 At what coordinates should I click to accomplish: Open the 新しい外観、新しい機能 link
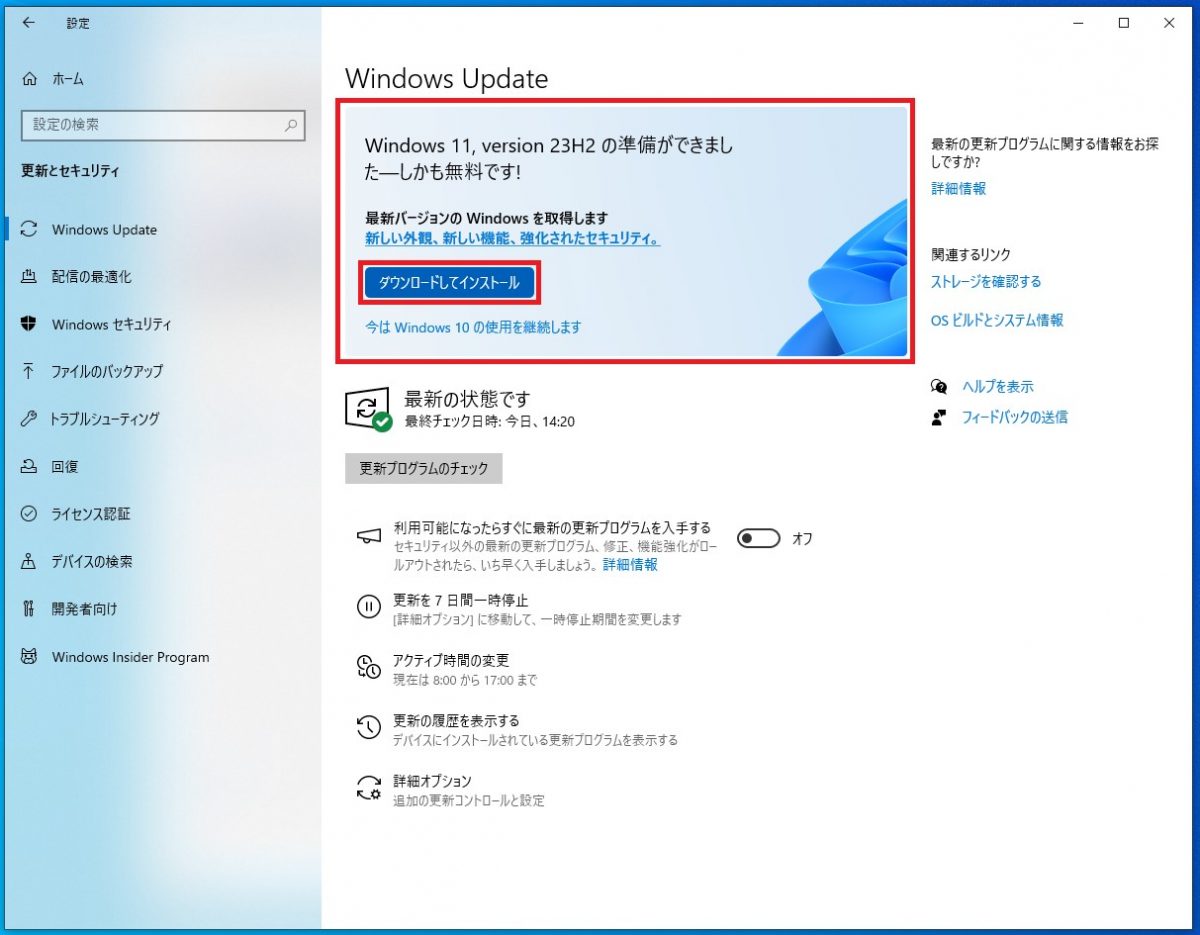click(512, 239)
